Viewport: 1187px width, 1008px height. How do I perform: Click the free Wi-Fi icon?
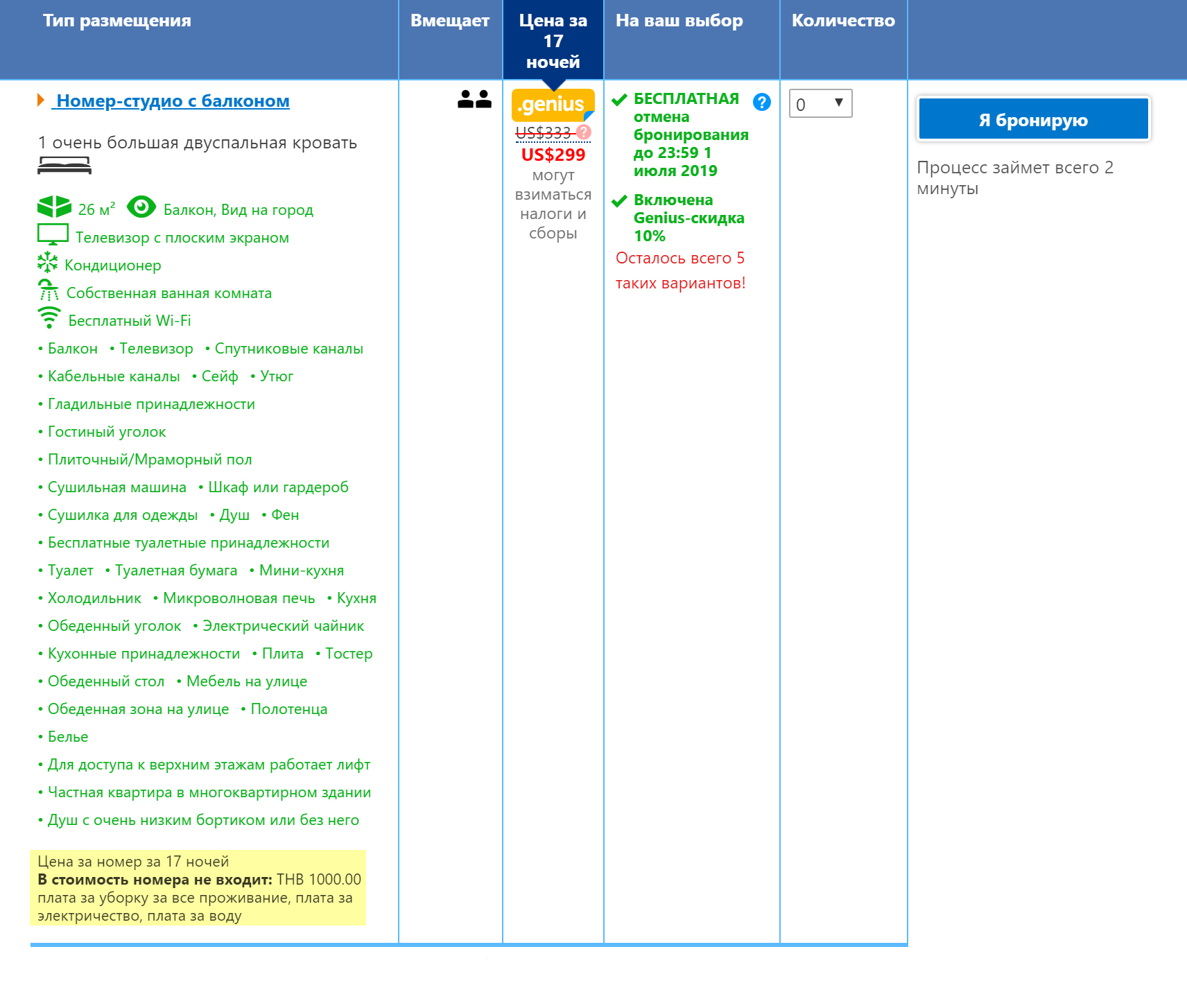point(49,318)
